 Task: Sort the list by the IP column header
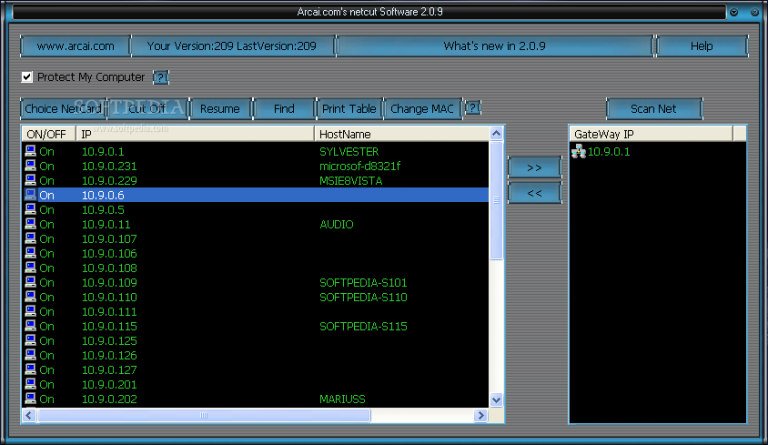click(195, 133)
